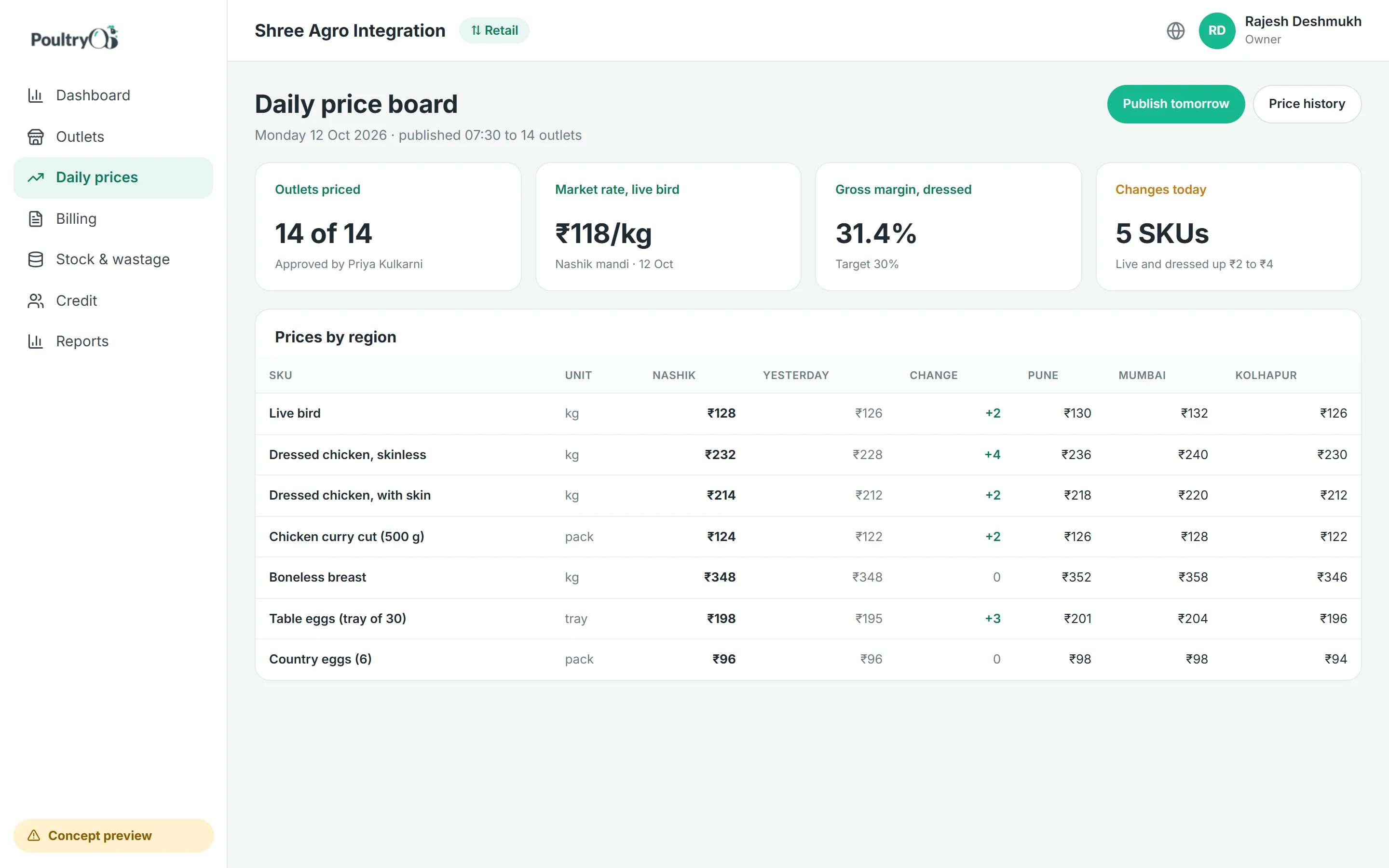Click the swap arrows icon in Retail badge
The height and width of the screenshot is (868, 1389).
476,30
